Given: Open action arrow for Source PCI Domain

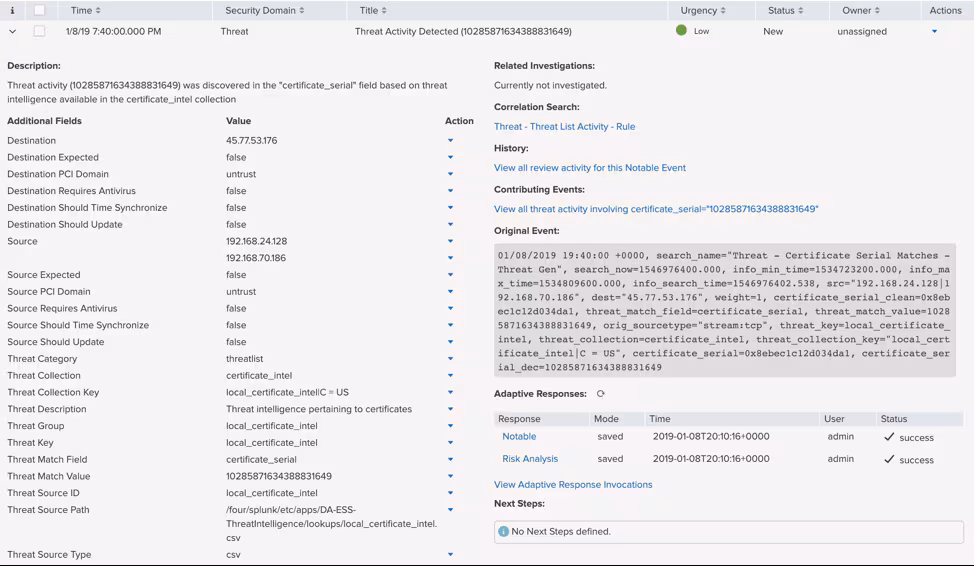Looking at the screenshot, I should pyautogui.click(x=450, y=292).
